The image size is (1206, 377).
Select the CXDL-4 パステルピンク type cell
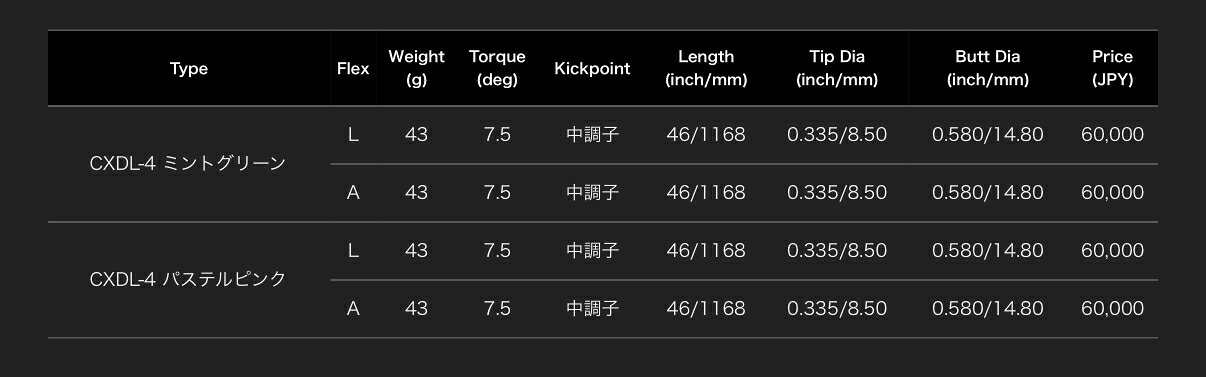pos(188,279)
